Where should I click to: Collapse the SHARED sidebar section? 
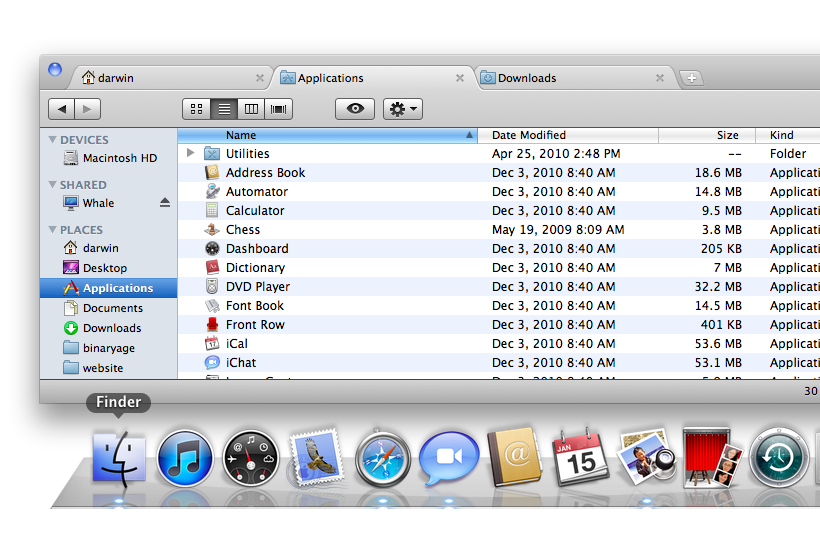52,185
